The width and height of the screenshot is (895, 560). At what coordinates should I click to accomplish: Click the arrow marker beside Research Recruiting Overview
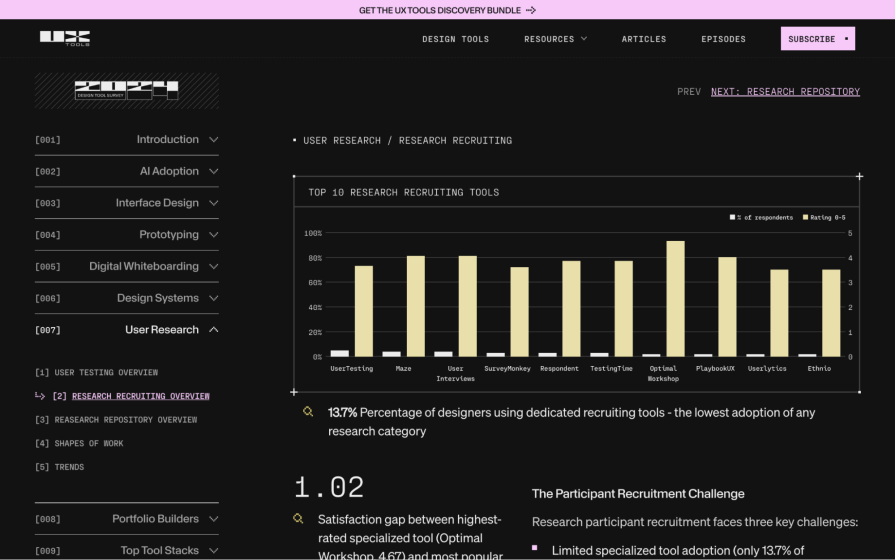[40, 396]
